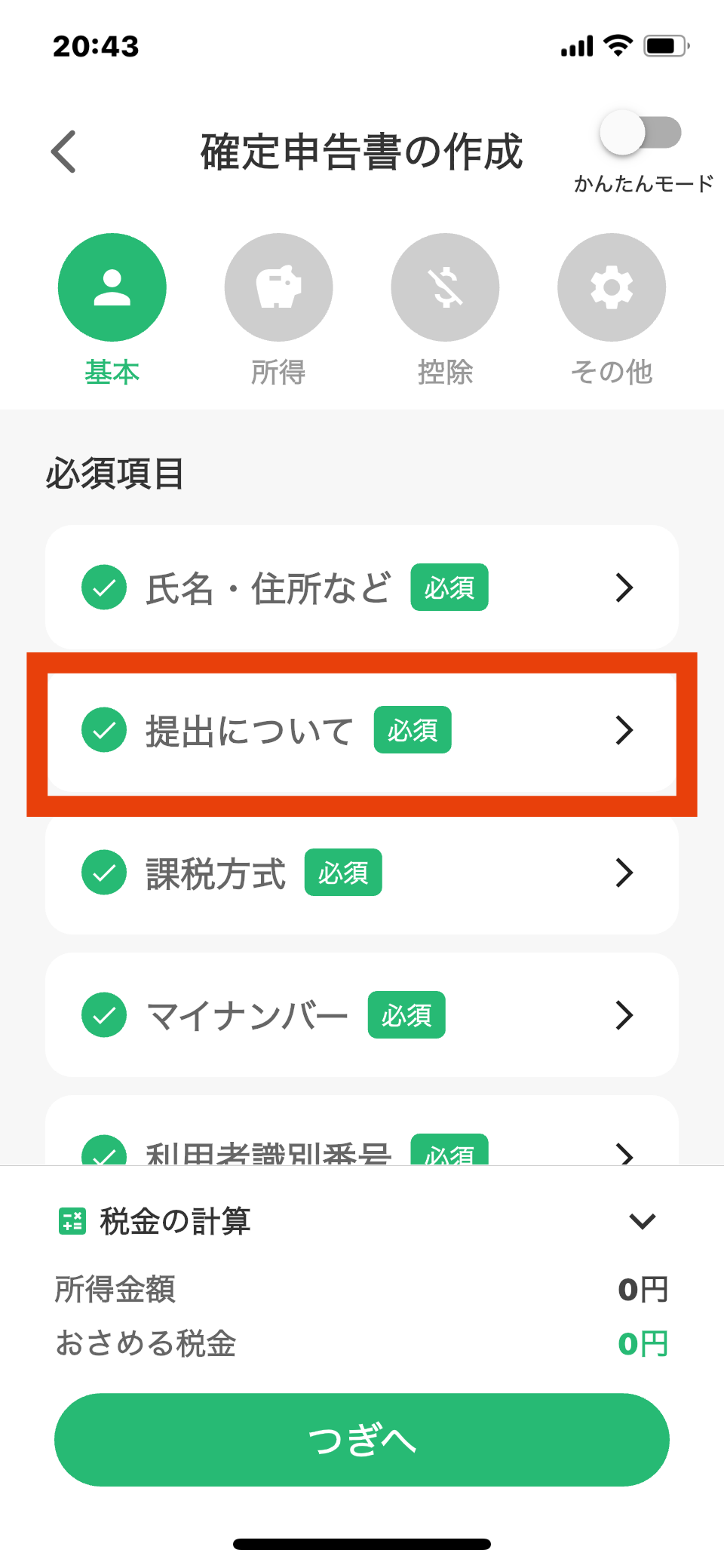The image size is (724, 1568).
Task: Switch to the 所得 tab label
Action: [278, 372]
